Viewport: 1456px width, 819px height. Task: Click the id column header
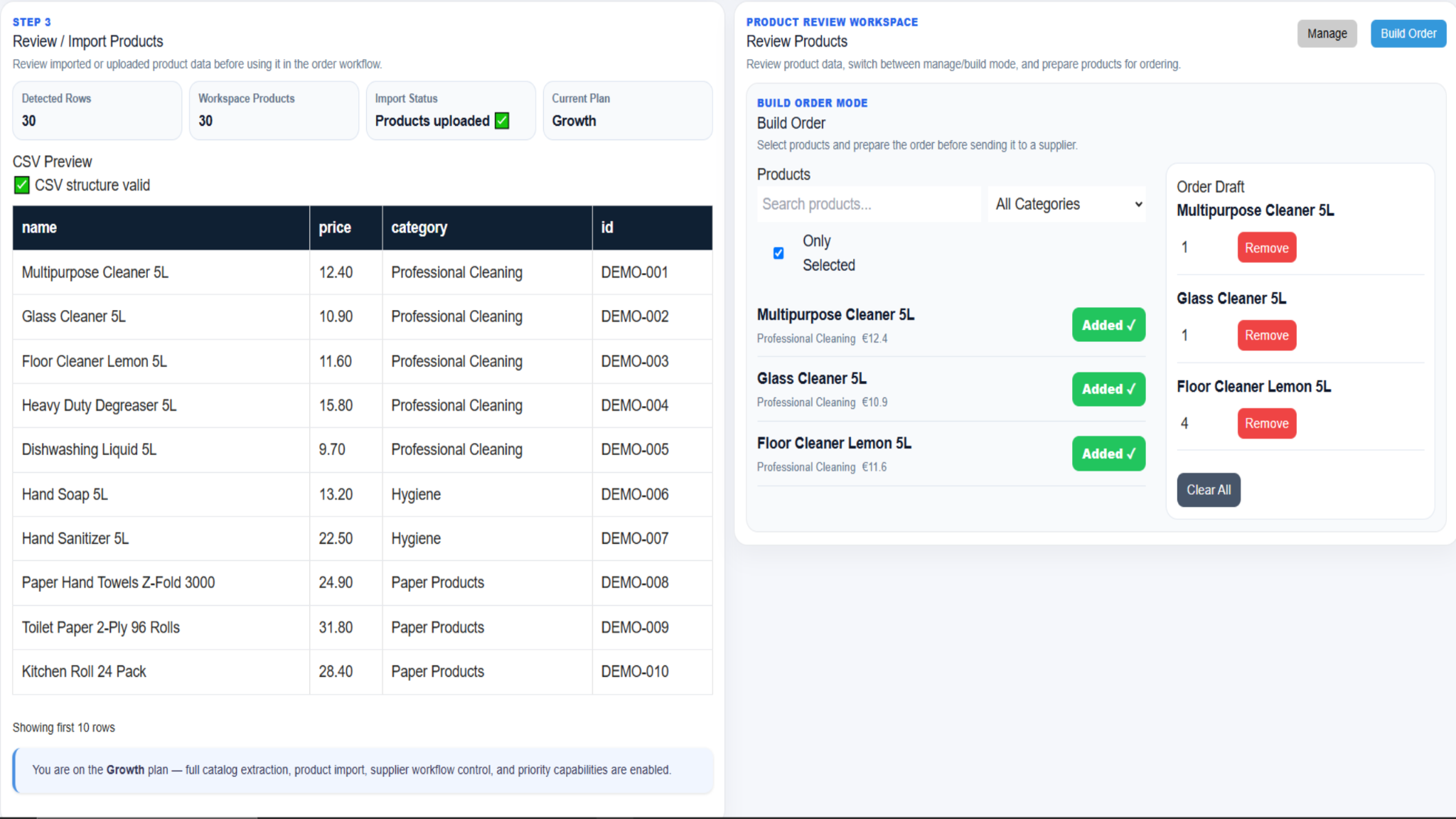652,227
